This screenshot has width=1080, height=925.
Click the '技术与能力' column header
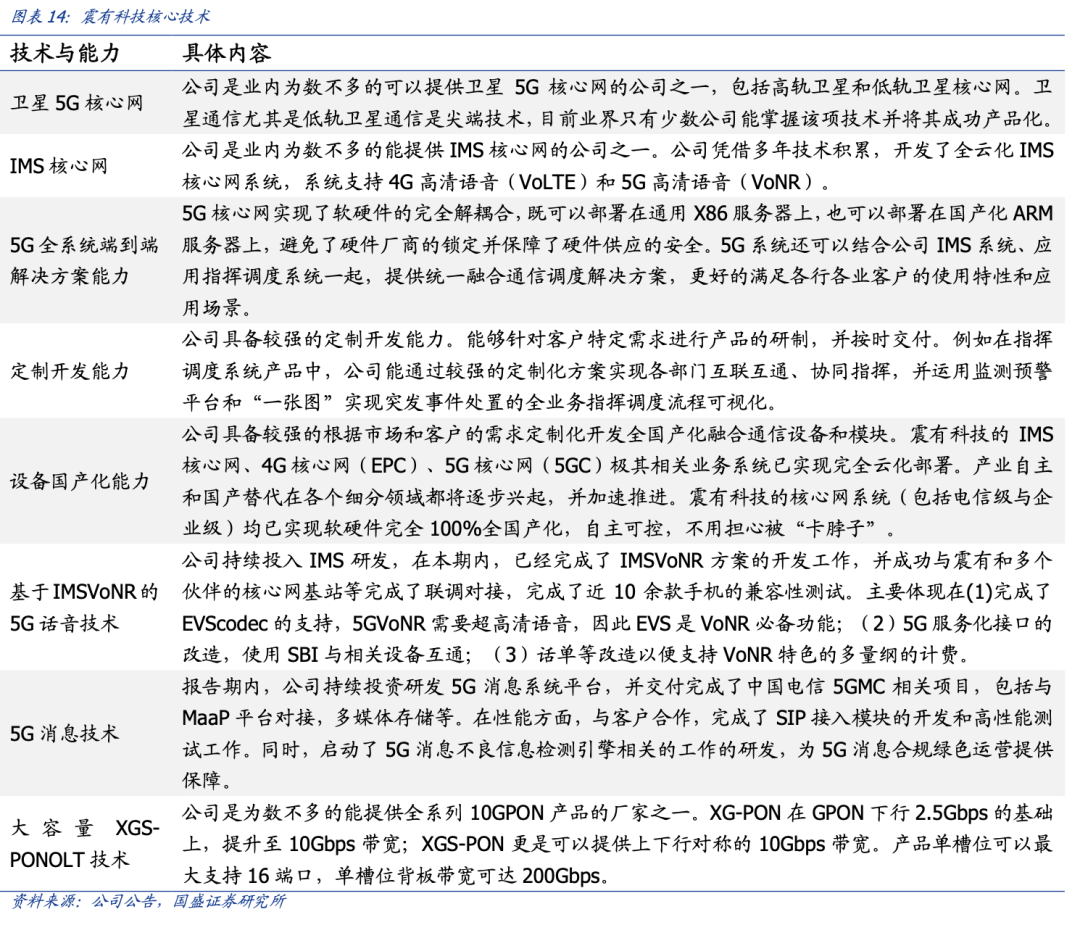(x=65, y=53)
